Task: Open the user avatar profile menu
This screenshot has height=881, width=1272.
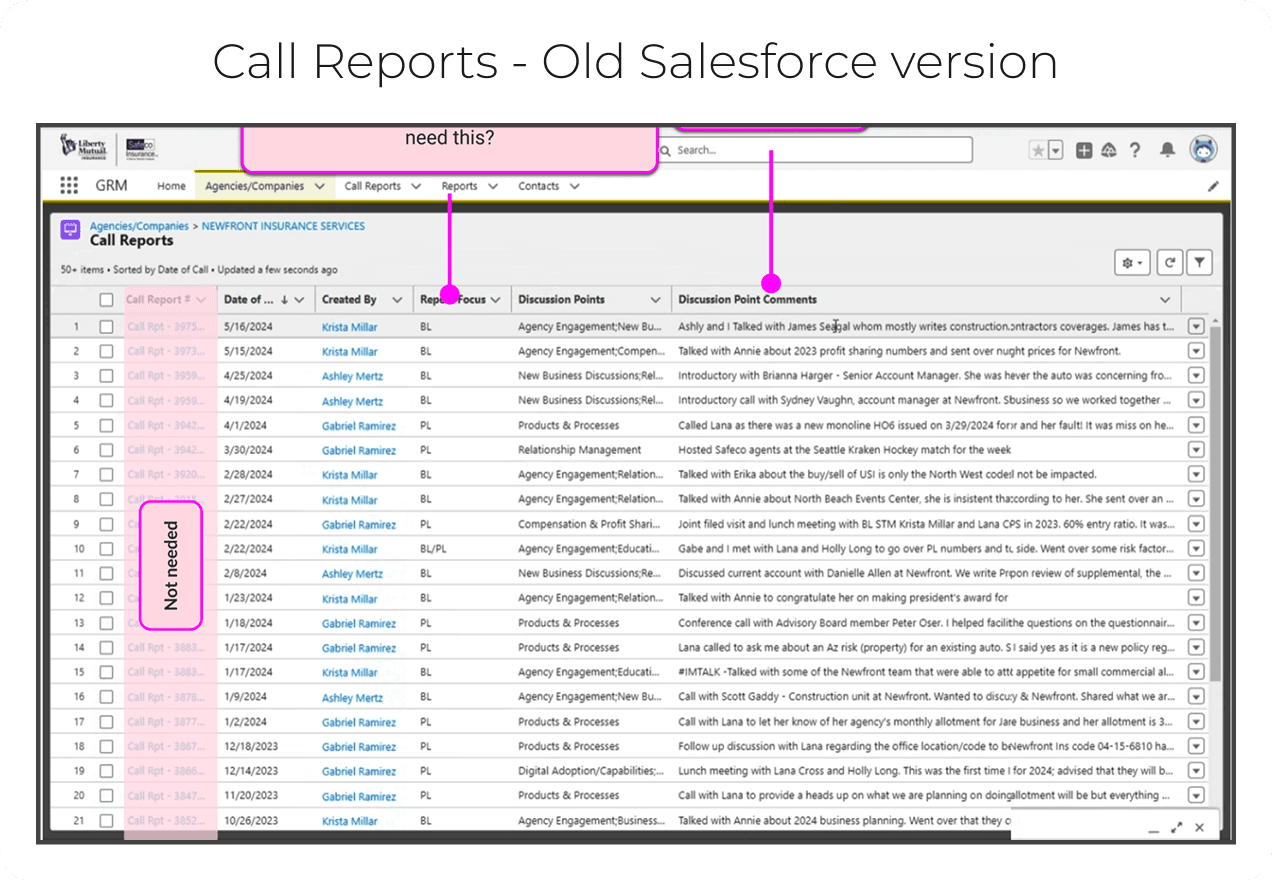Action: point(1203,150)
